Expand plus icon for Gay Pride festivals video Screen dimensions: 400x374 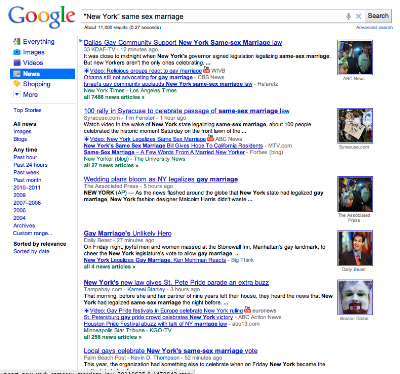click(86, 311)
